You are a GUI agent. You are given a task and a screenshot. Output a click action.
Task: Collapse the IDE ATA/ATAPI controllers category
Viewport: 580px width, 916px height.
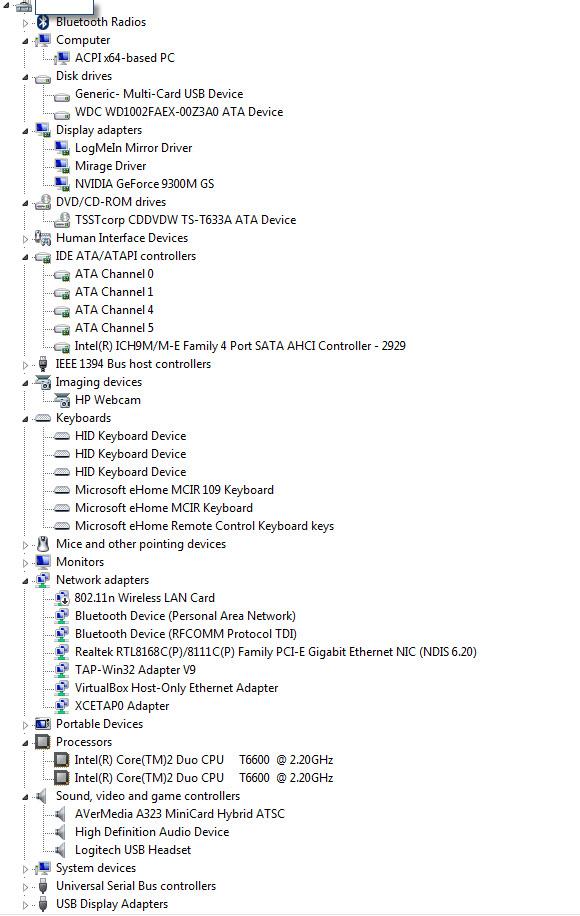click(25, 257)
